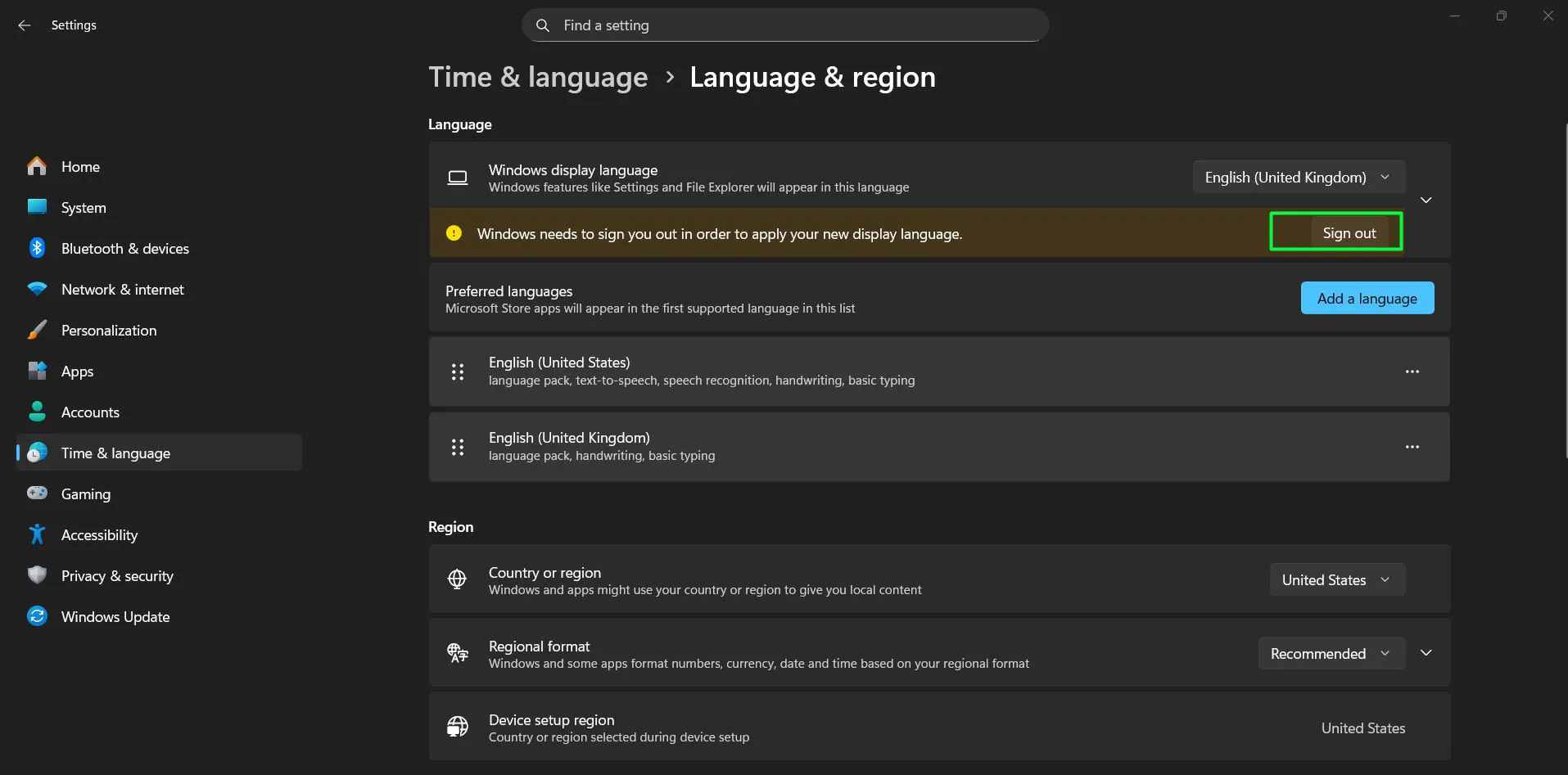Select the Accessibility icon
Image resolution: width=1568 pixels, height=775 pixels.
(37, 534)
